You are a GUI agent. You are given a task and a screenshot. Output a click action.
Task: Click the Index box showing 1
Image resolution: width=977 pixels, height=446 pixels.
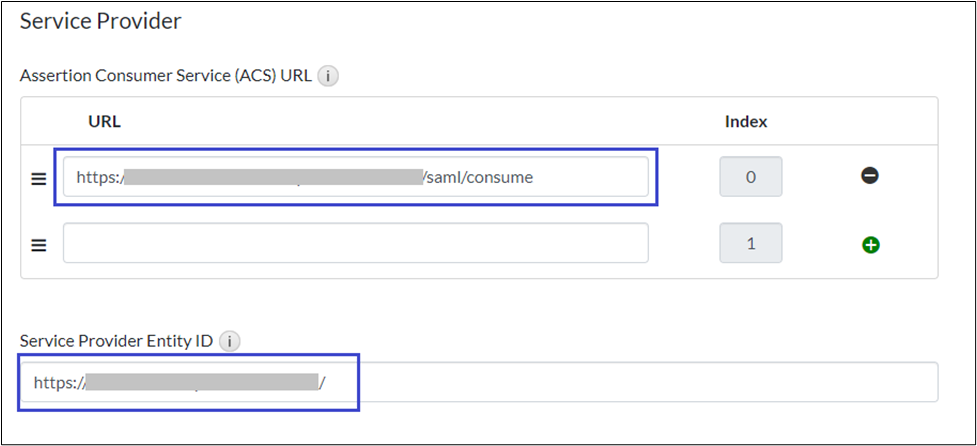(751, 243)
